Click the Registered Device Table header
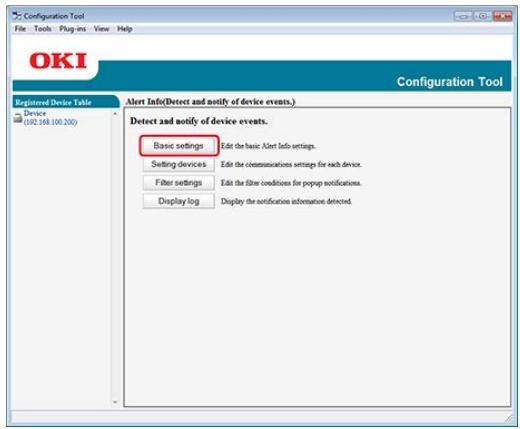The width and height of the screenshot is (520, 429). pyautogui.click(x=65, y=102)
